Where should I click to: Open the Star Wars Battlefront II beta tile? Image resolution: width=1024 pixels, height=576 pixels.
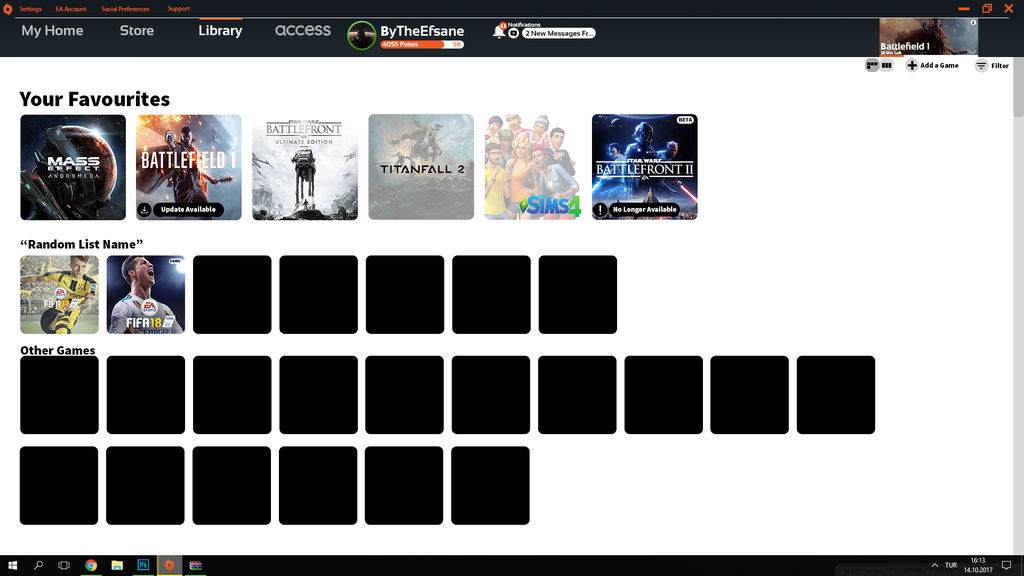coord(645,167)
